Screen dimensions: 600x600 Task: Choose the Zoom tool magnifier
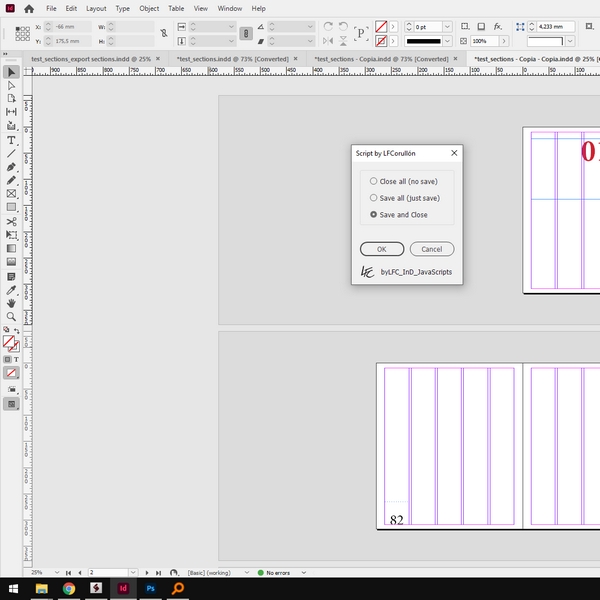point(11,316)
